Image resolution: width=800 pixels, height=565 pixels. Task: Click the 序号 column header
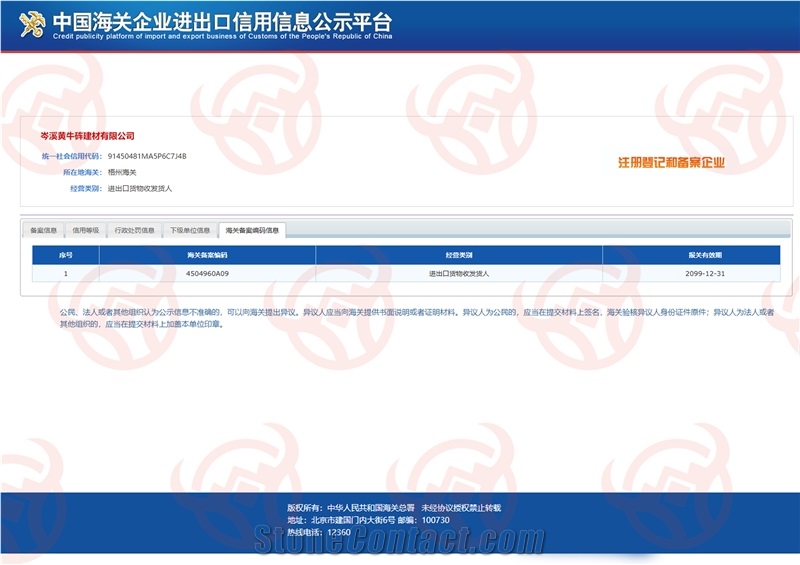[66, 255]
